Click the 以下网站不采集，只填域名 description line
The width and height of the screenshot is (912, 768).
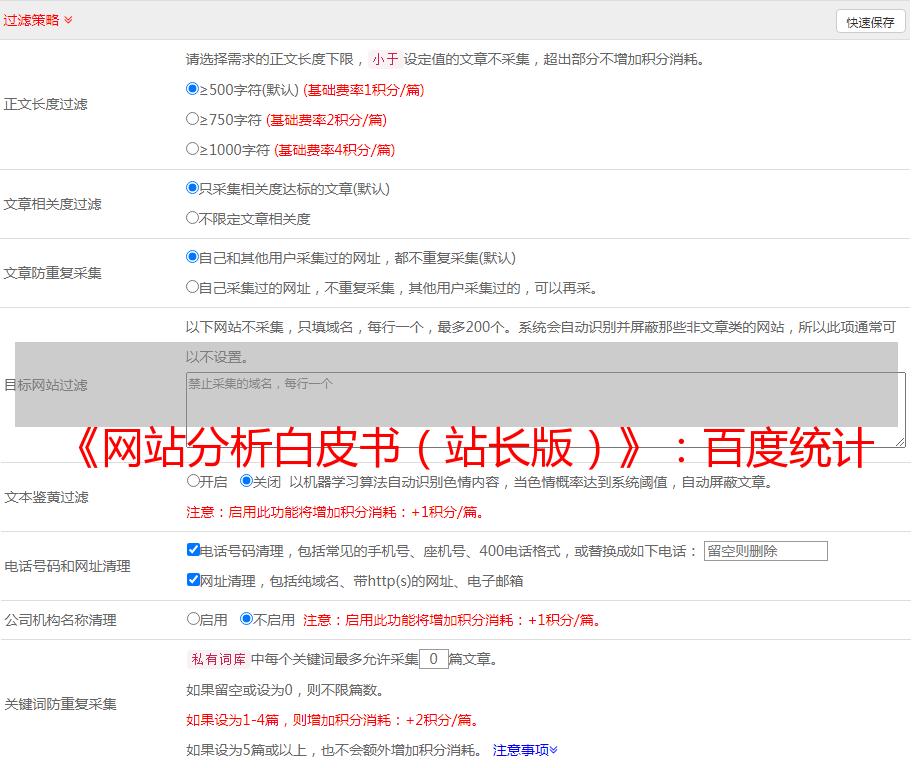point(541,342)
